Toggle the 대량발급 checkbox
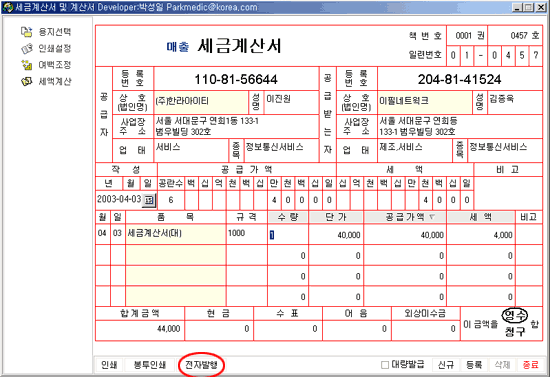The width and height of the screenshot is (550, 377). 385,365
